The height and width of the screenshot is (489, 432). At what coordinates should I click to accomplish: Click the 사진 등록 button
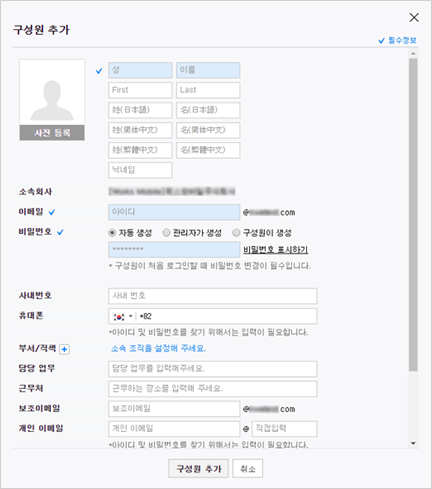(x=52, y=133)
